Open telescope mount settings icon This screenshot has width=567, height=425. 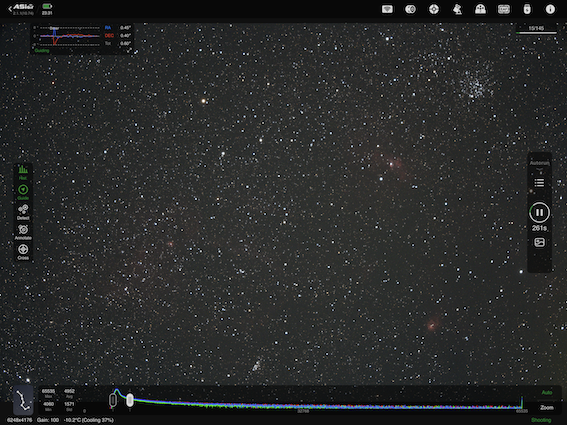[x=457, y=9]
